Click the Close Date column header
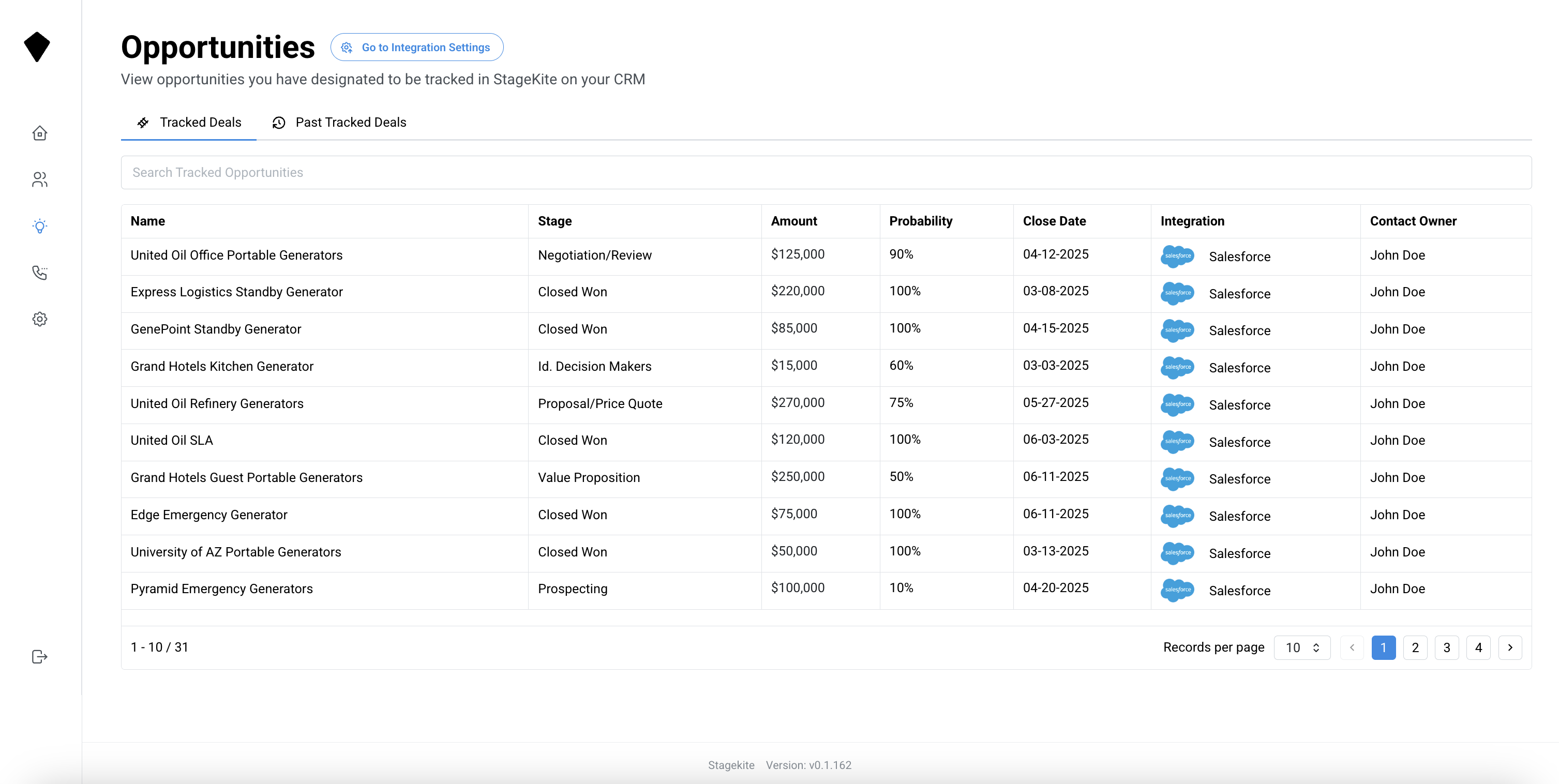The width and height of the screenshot is (1559, 784). 1054,221
